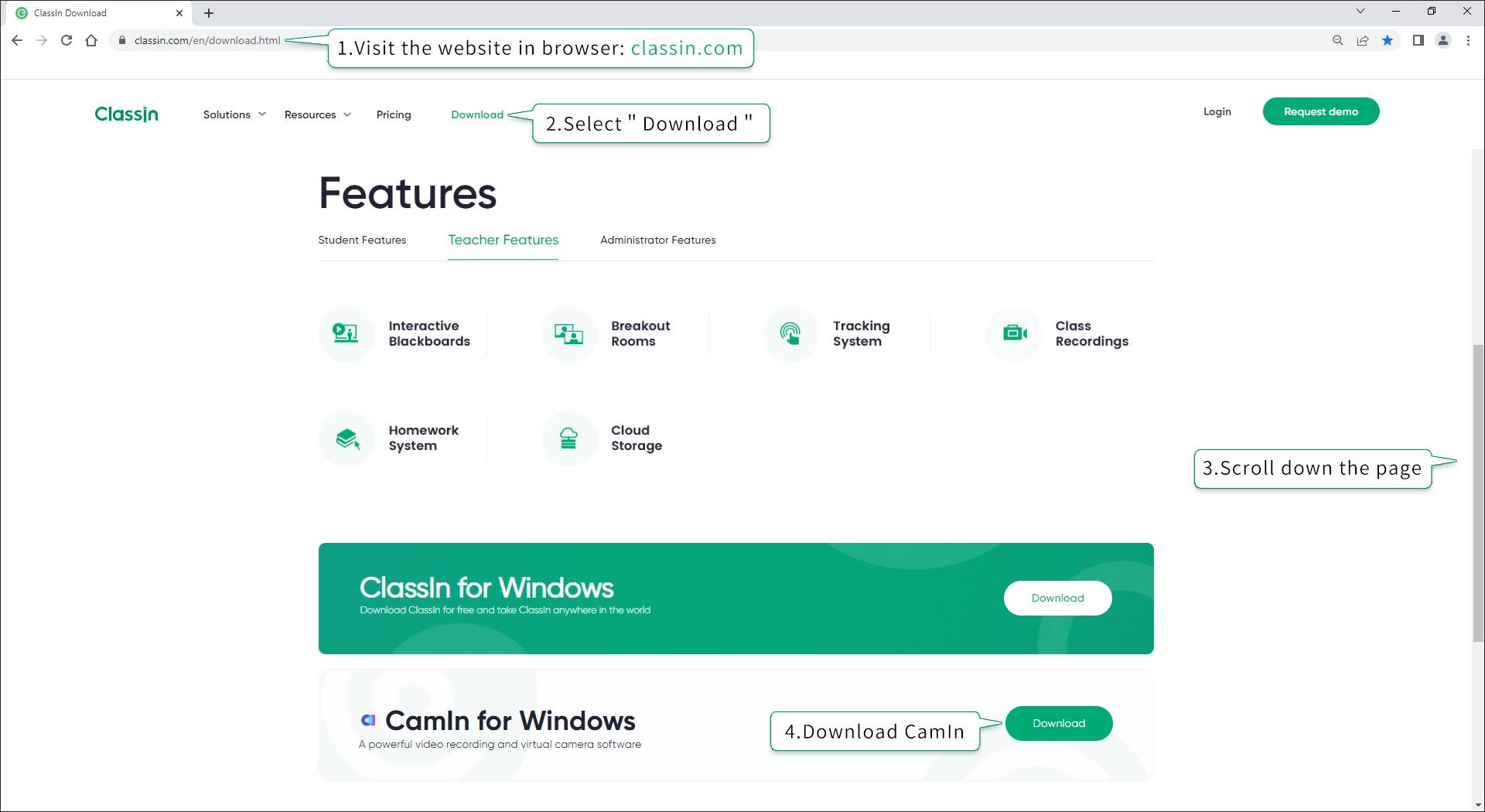Switch to Student Features tab
Image resolution: width=1485 pixels, height=812 pixels.
(362, 240)
